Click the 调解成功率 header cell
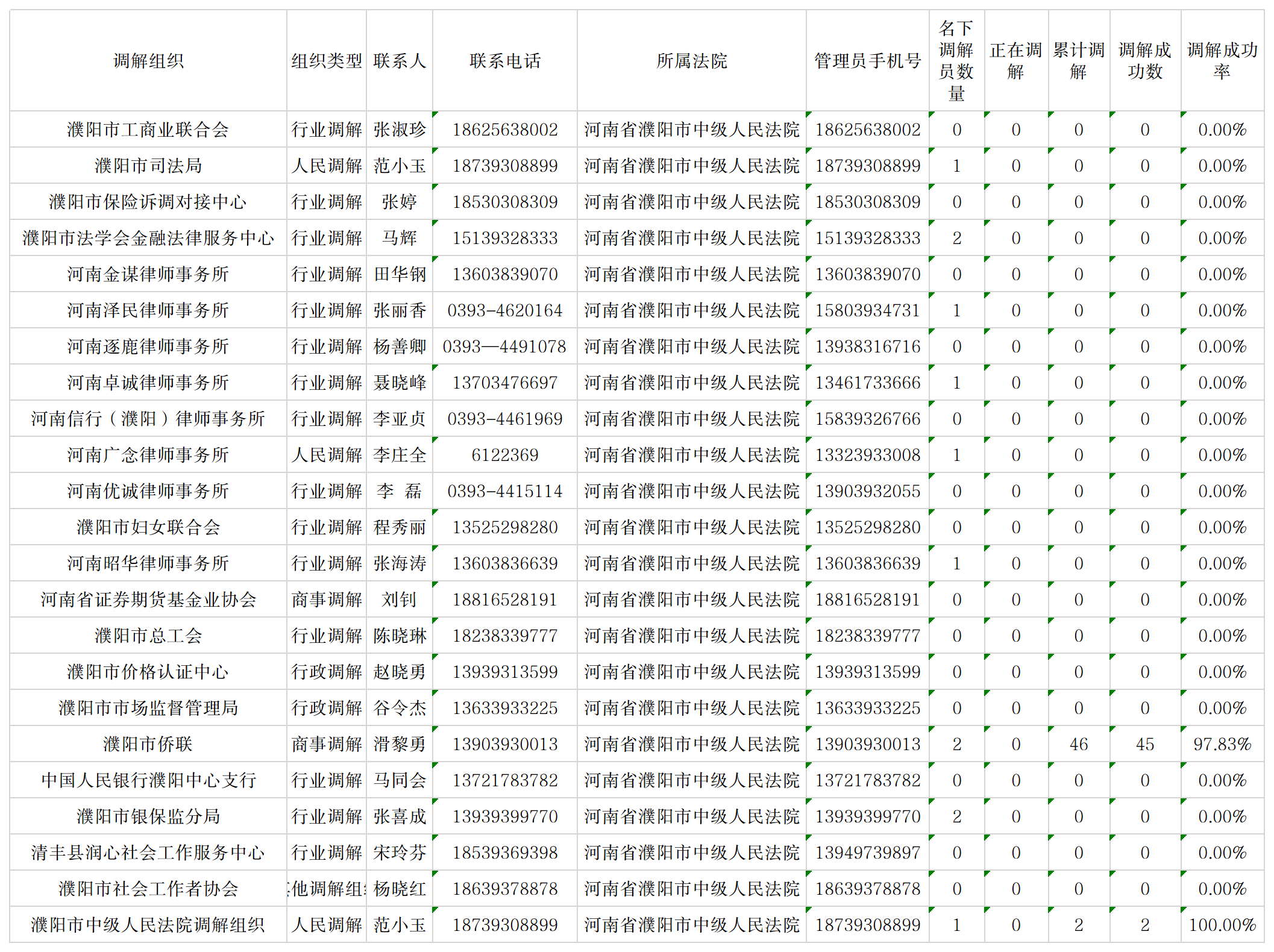 [1222, 60]
